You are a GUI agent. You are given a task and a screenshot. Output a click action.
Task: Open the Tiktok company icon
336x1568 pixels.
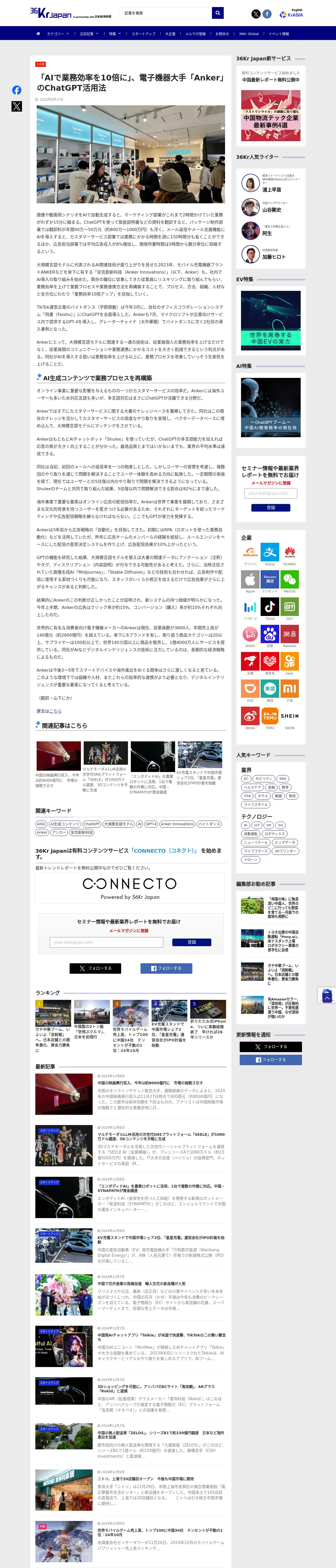pyautogui.click(x=270, y=607)
